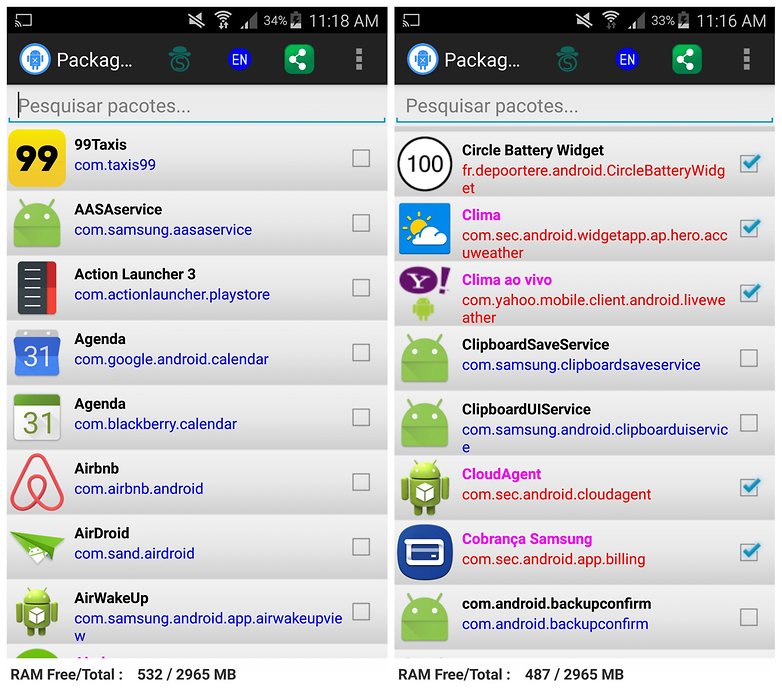Check the 99Taxis checkbox
This screenshot has height=696, width=782.
click(361, 158)
